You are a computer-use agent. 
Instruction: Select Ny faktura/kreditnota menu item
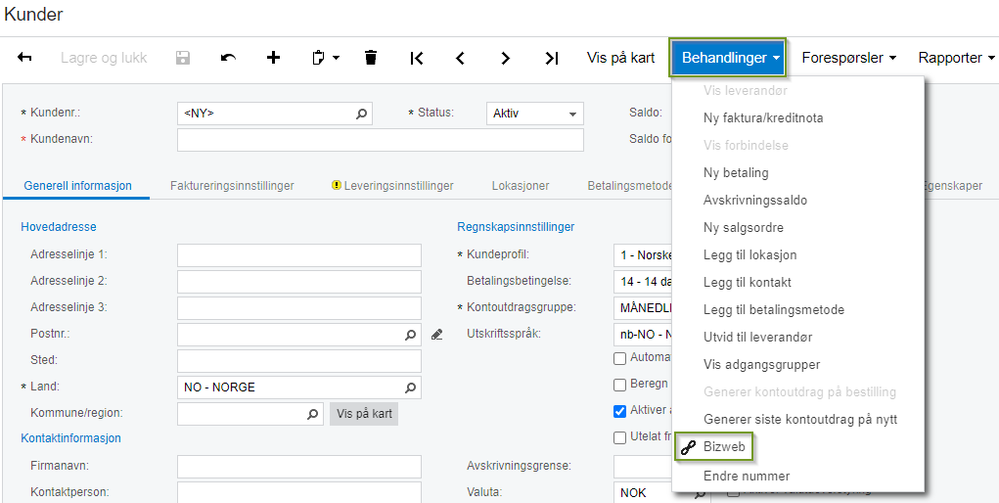(763, 118)
